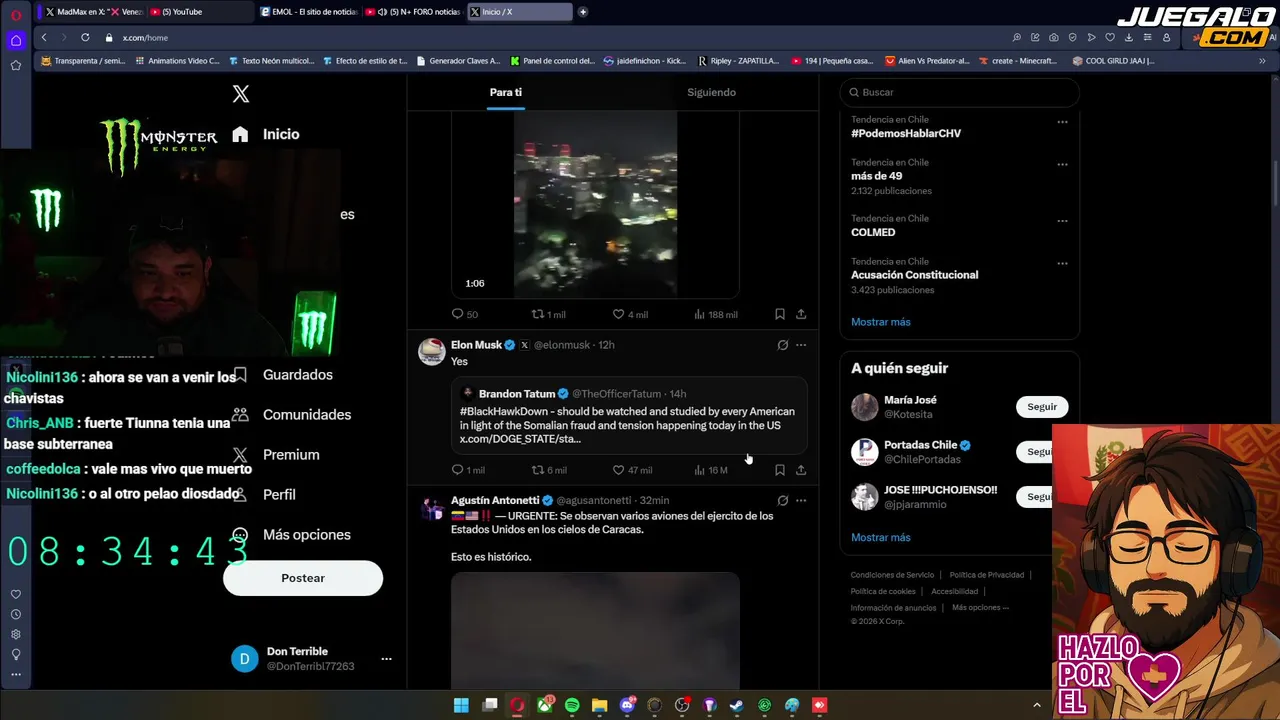
Task: Click Mostrar más under trends
Action: pyautogui.click(x=881, y=322)
